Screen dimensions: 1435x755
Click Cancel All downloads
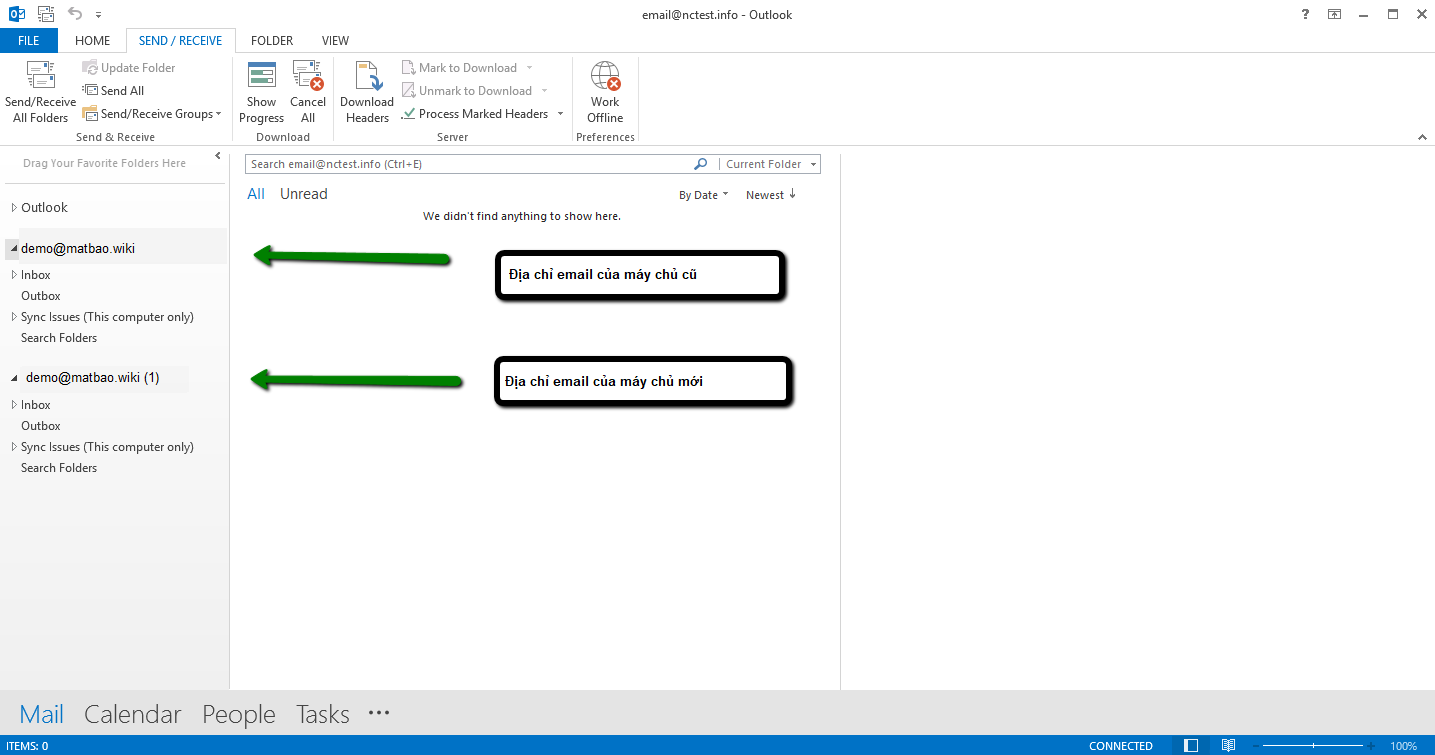pos(308,90)
